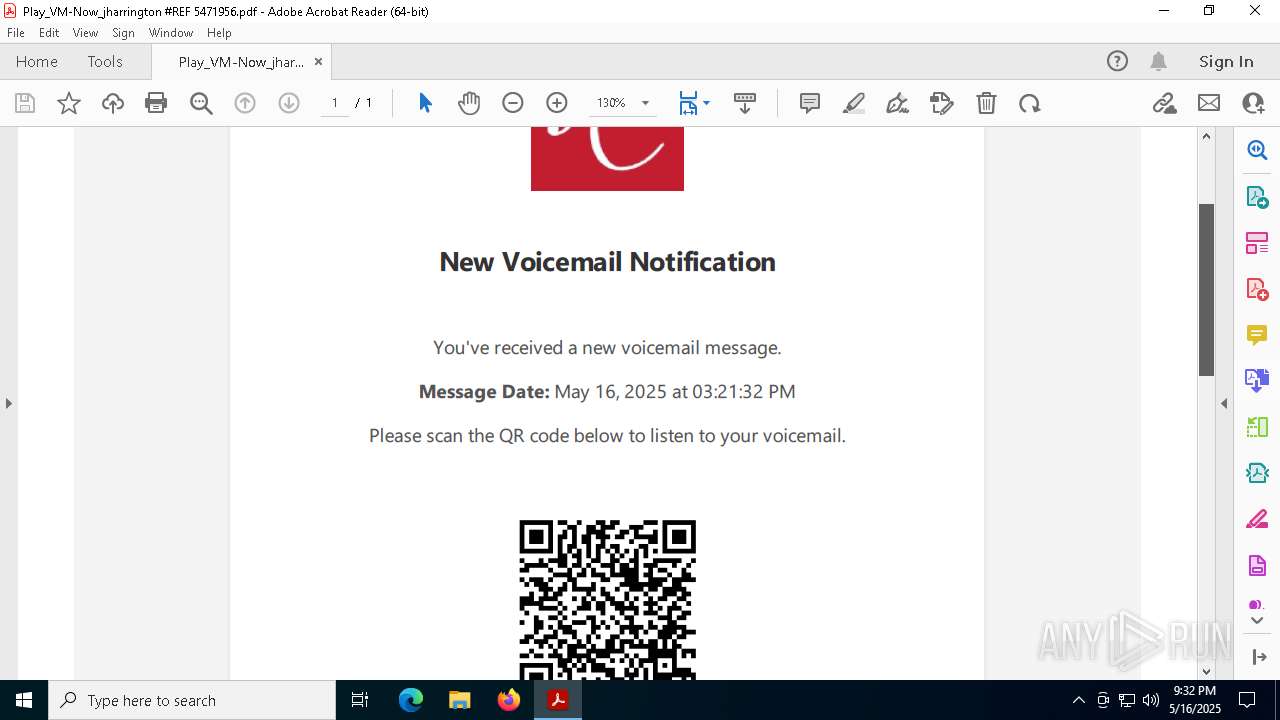The height and width of the screenshot is (720, 1280).
Task: Open Organize Pages in the right pane
Action: tap(1257, 242)
